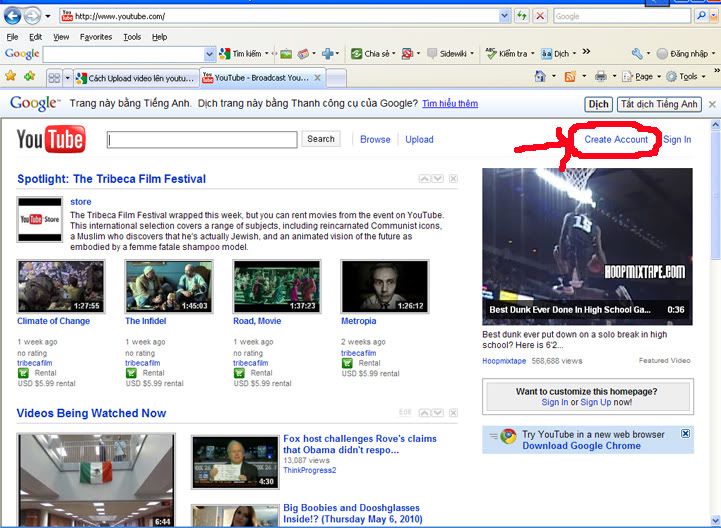This screenshot has width=721, height=528.
Task: Play the Best Dunk Ever featured video
Action: pyautogui.click(x=587, y=247)
